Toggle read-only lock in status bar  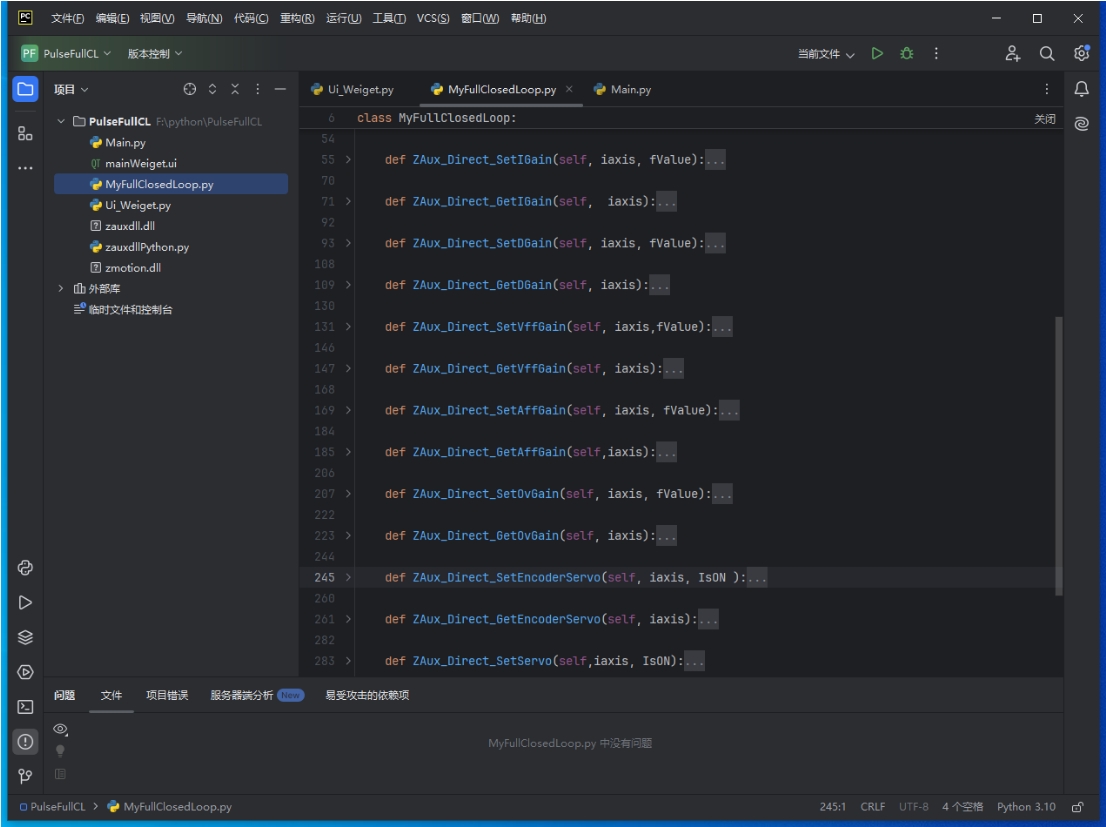[x=1077, y=807]
